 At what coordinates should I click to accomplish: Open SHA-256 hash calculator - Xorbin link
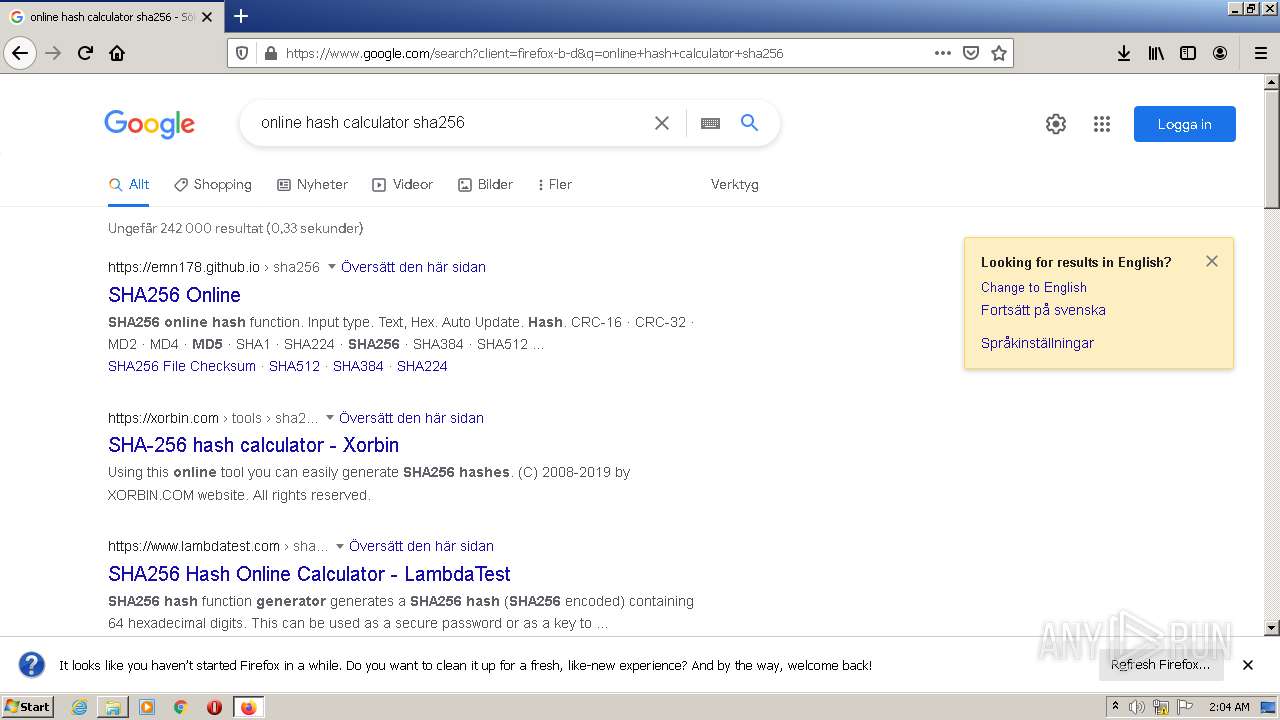pyautogui.click(x=253, y=445)
